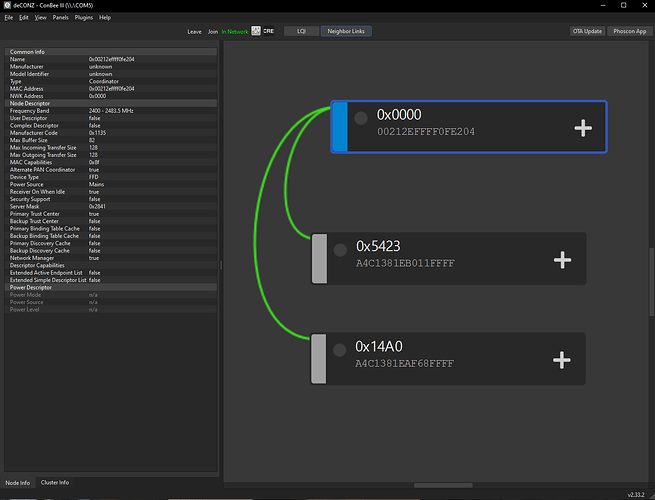Viewport: 655px width, 500px height.
Task: Click the vertical scrollbar of the node view
Action: pyautogui.click(x=651, y=282)
